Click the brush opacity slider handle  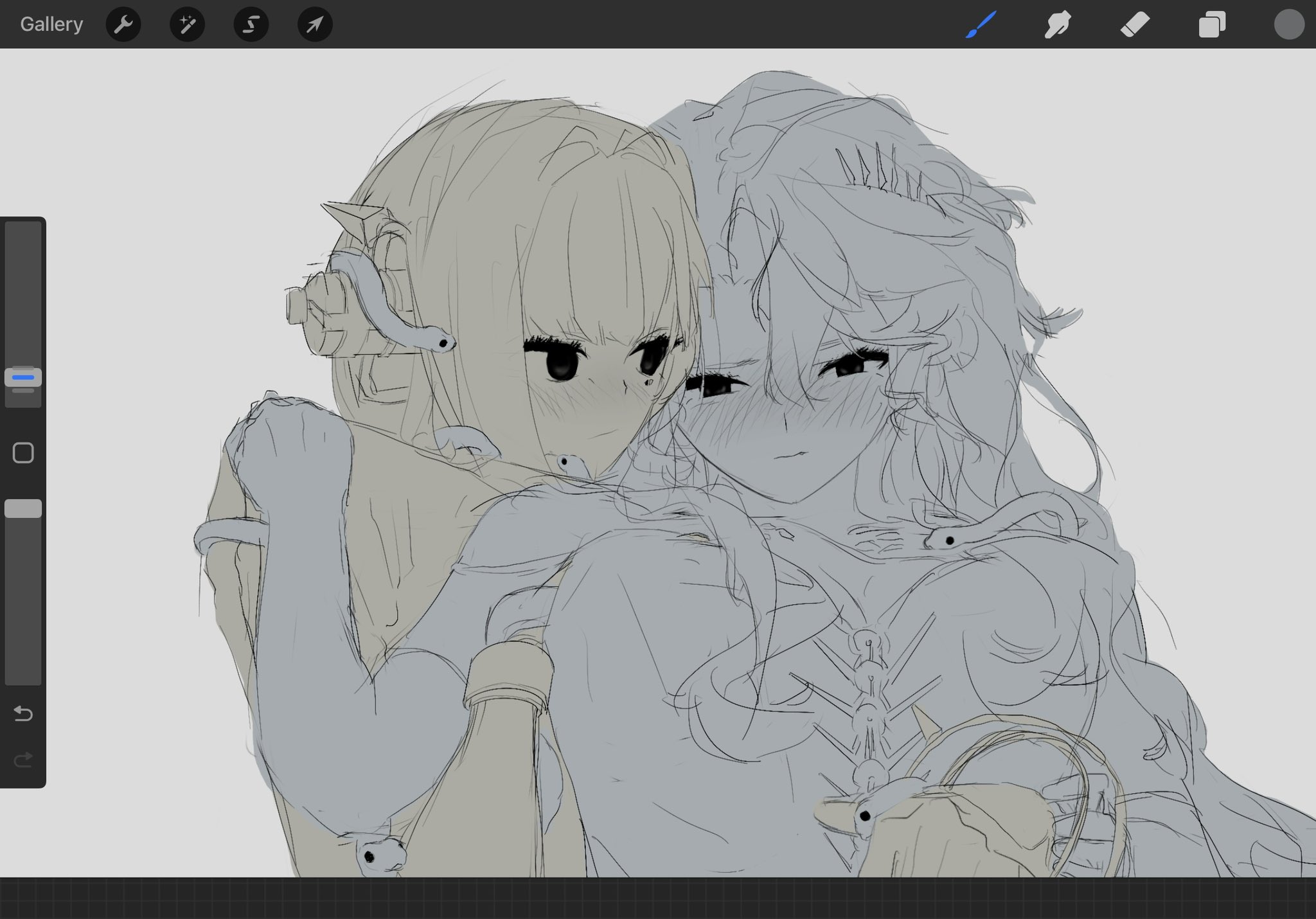(23, 508)
